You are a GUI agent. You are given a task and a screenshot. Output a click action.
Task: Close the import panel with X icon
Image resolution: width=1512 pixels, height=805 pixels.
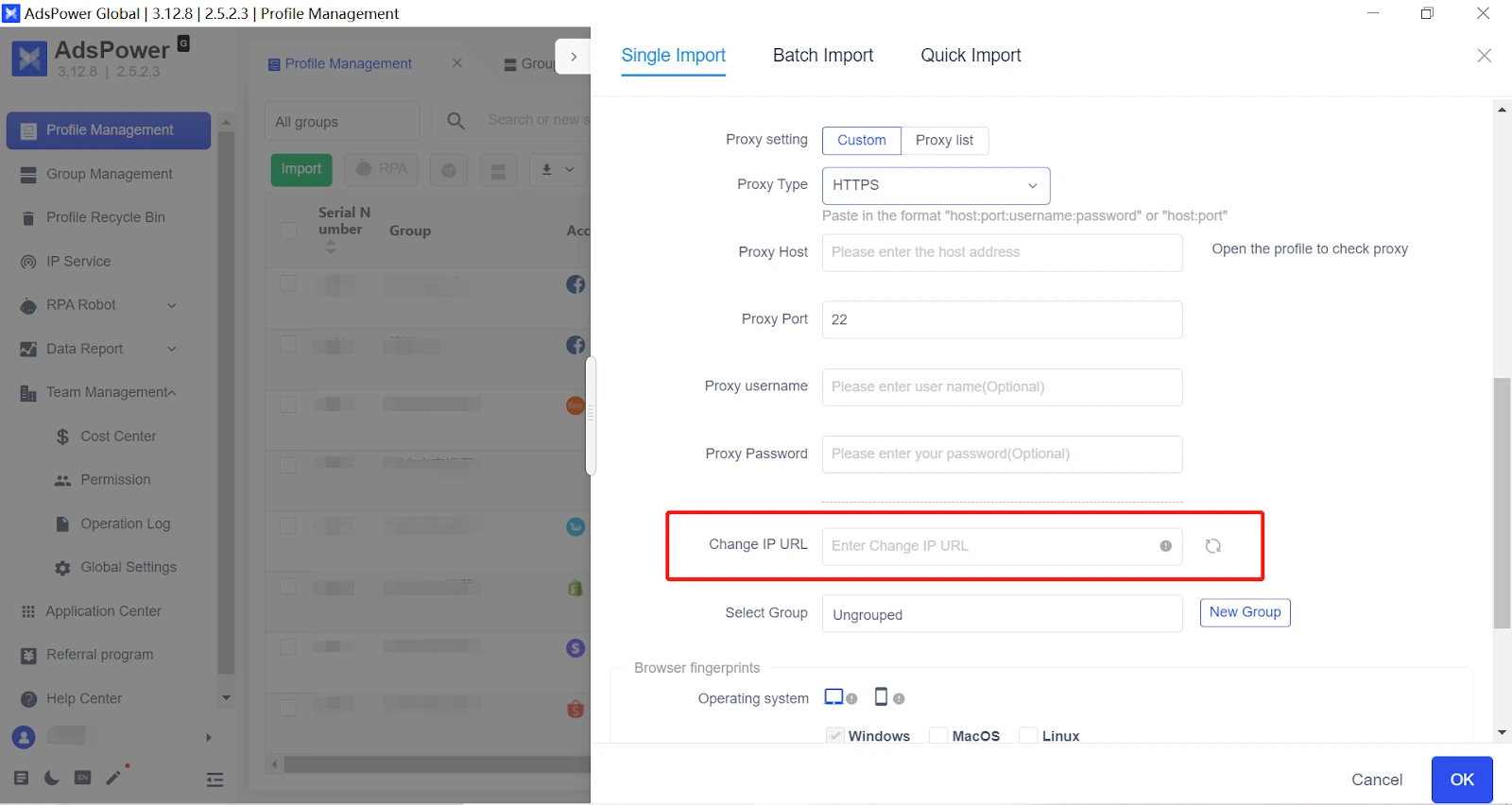pos(1485,56)
